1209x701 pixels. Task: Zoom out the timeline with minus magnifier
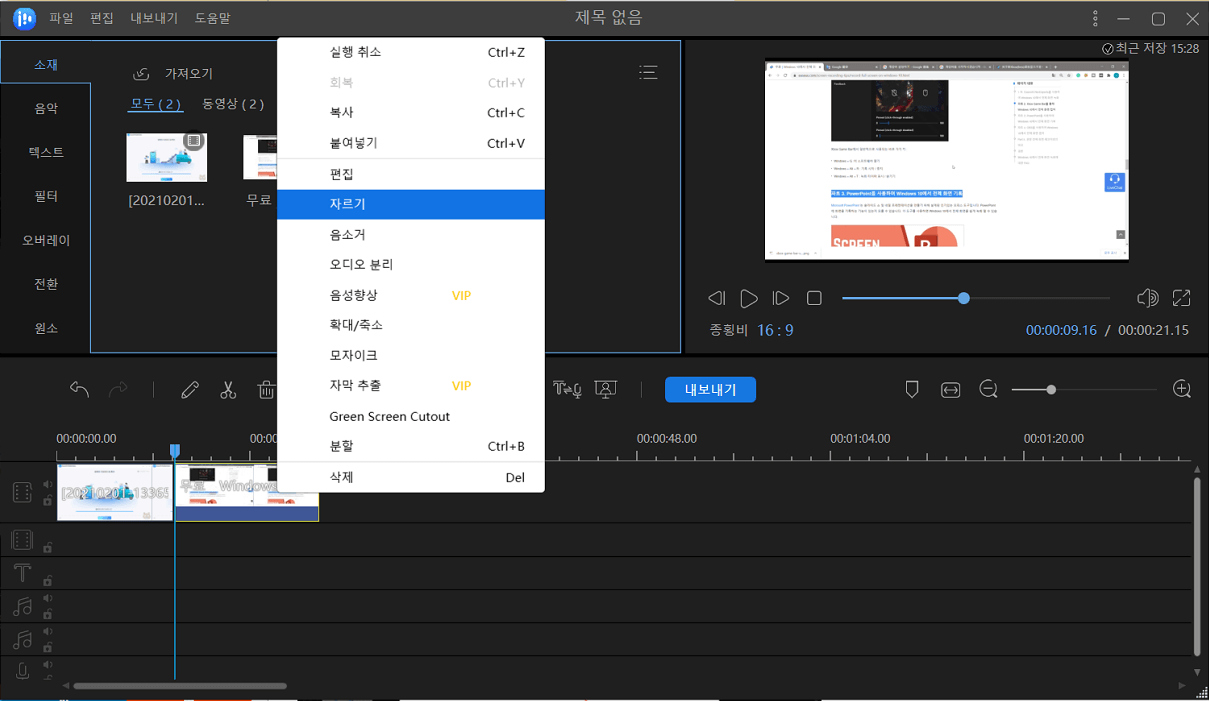[988, 389]
